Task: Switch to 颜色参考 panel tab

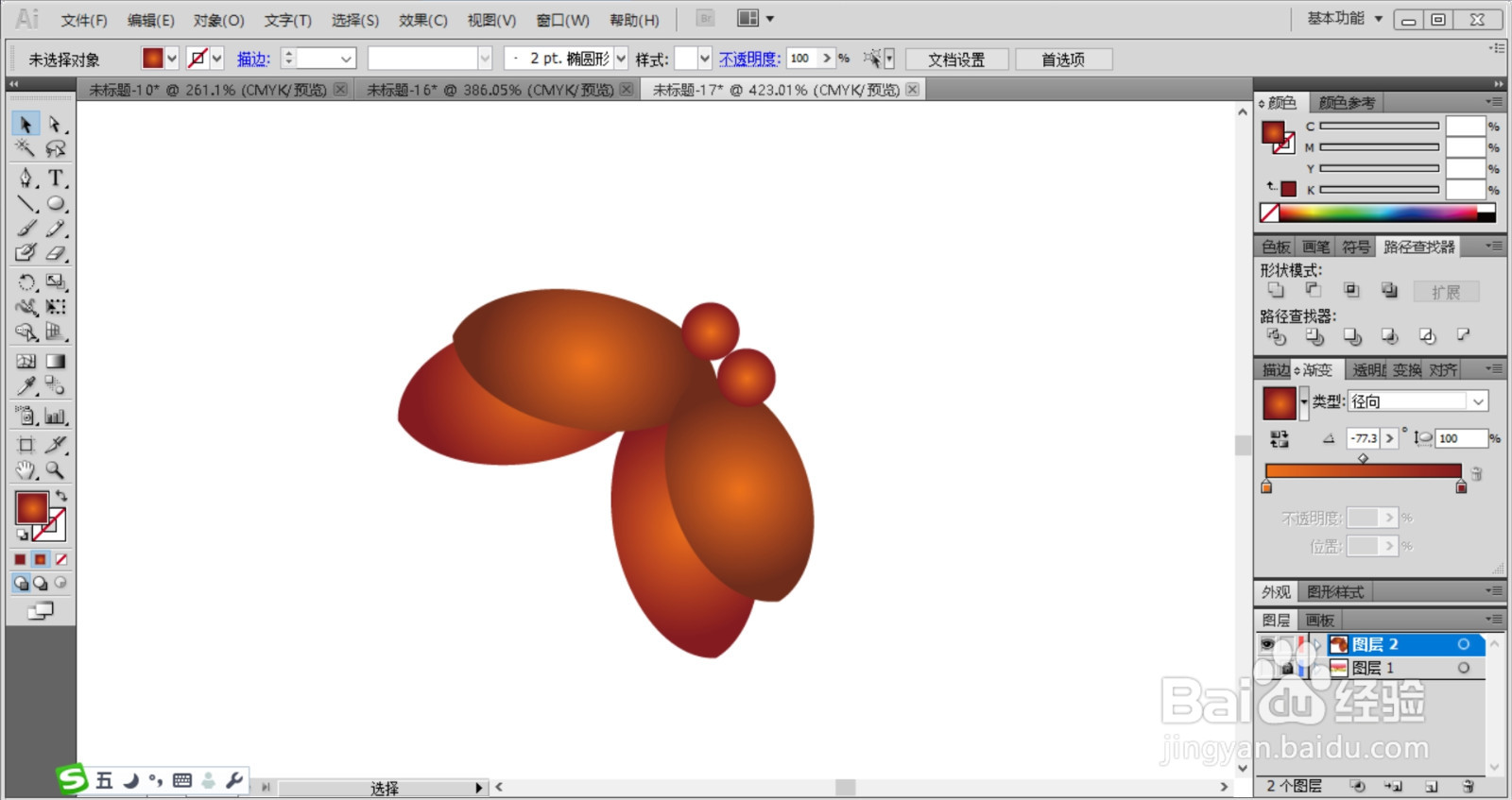Action: tap(1347, 102)
